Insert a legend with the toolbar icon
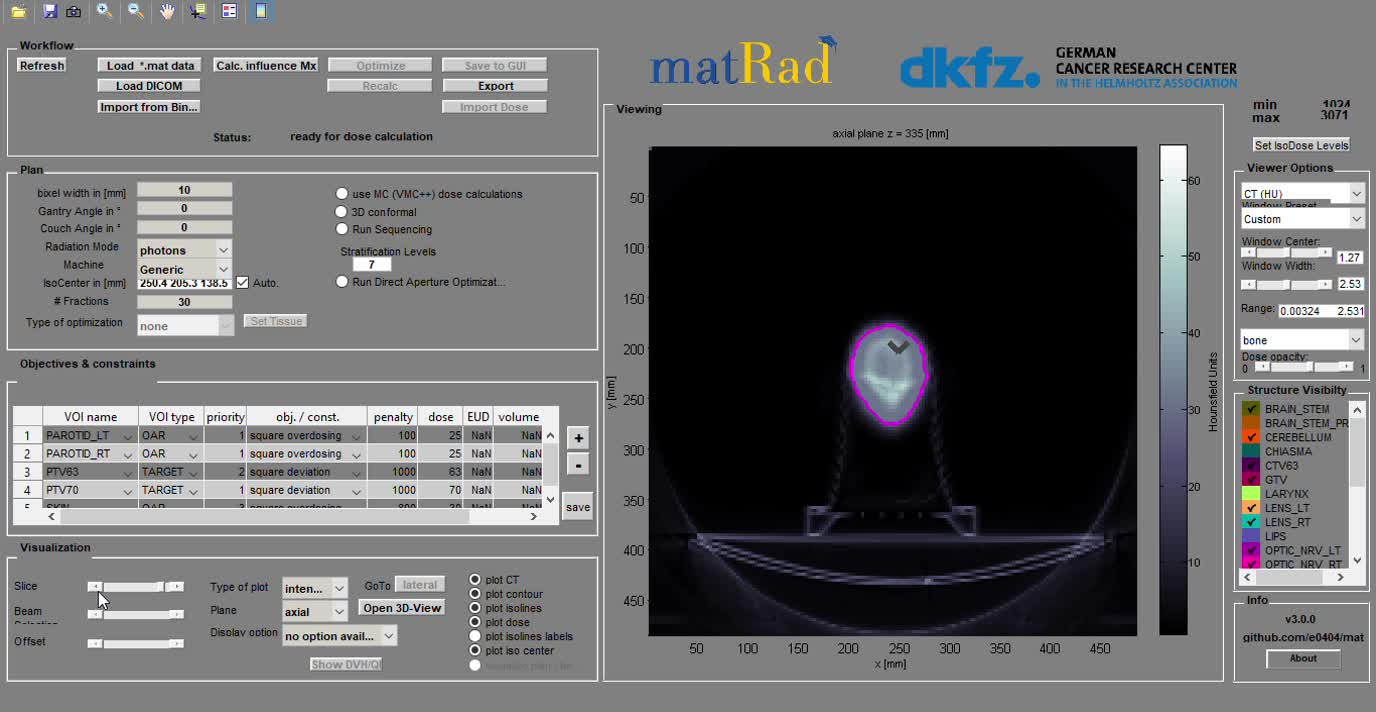The height and width of the screenshot is (712, 1376). [229, 12]
